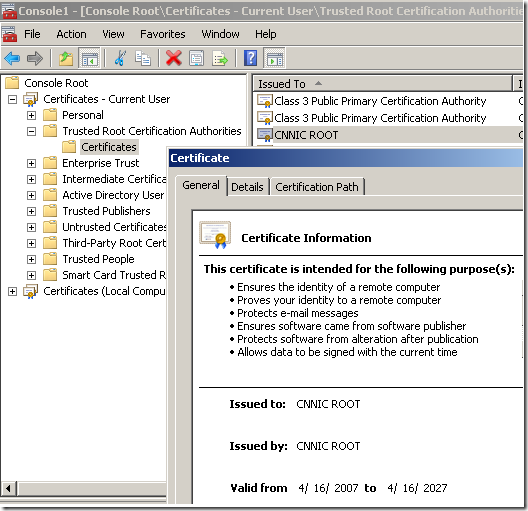
Task: Expand the Untrusted Certificates node
Action: click(x=31, y=228)
